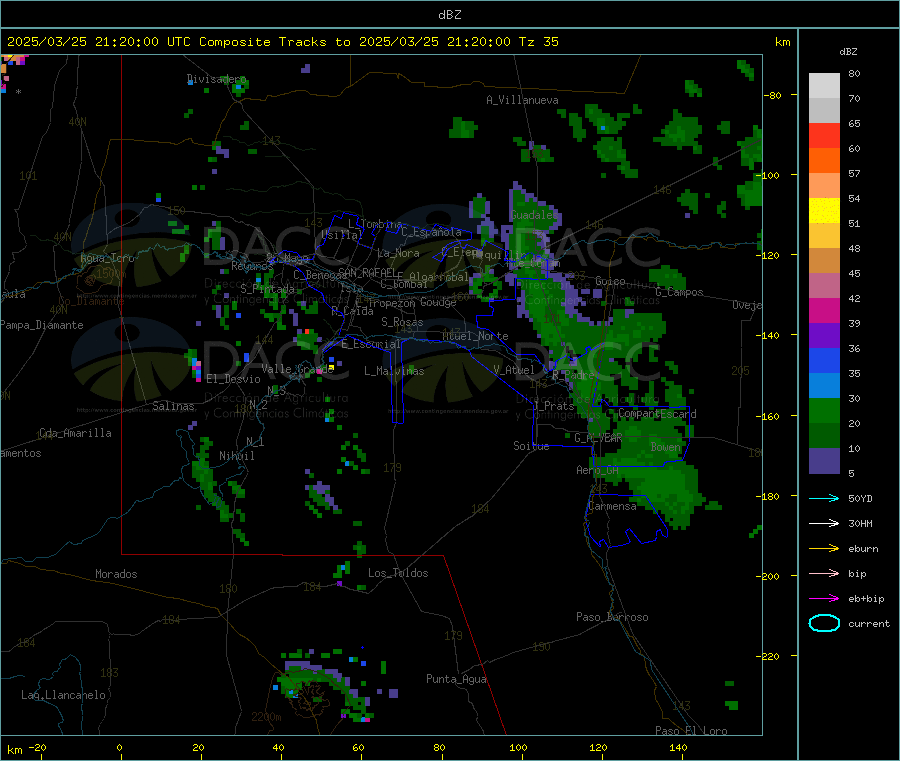Click the 50YD cyan arrow legend icon
This screenshot has height=761, width=900.
[x=824, y=498]
